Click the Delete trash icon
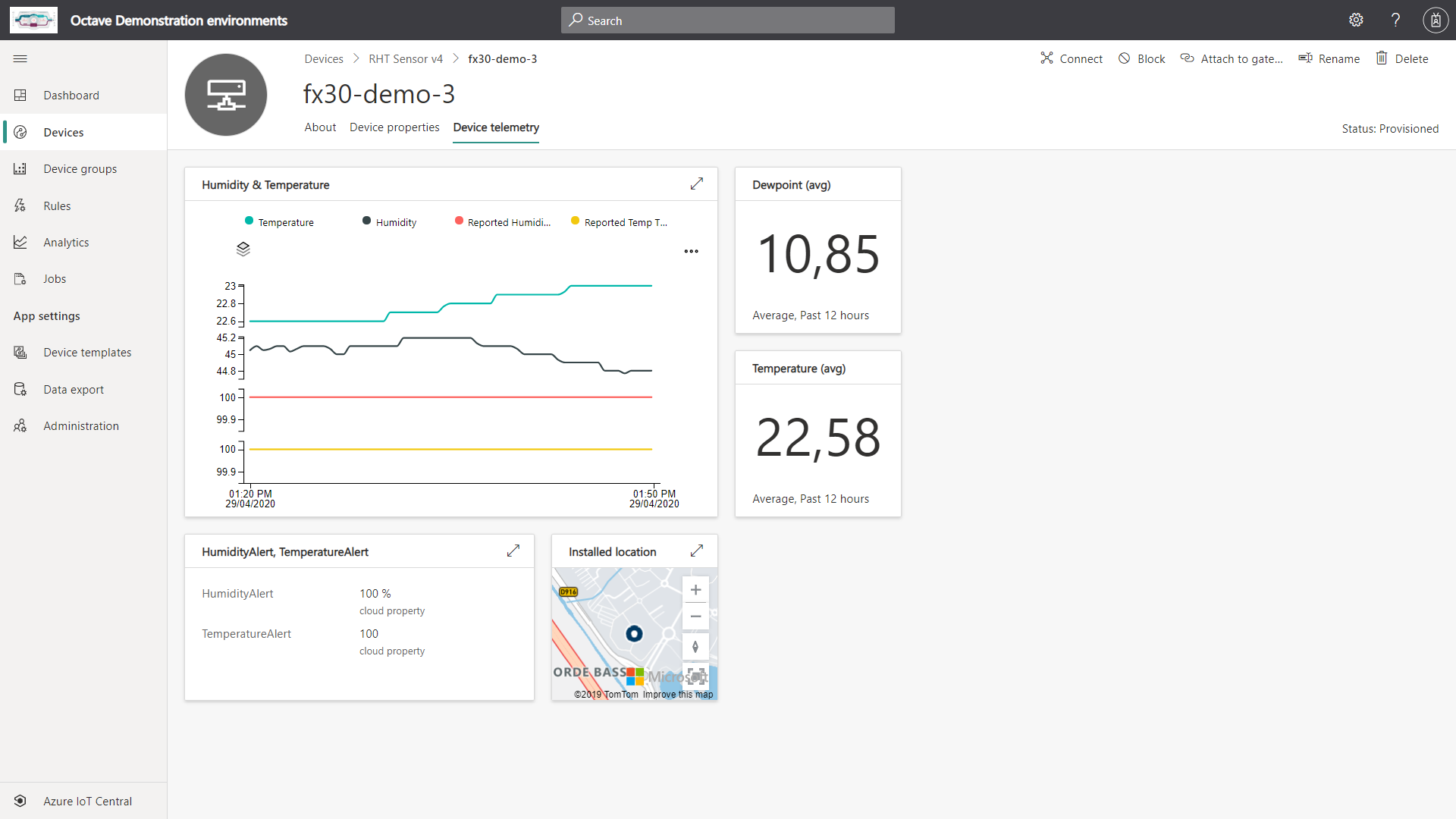The image size is (1456, 819). click(1382, 58)
